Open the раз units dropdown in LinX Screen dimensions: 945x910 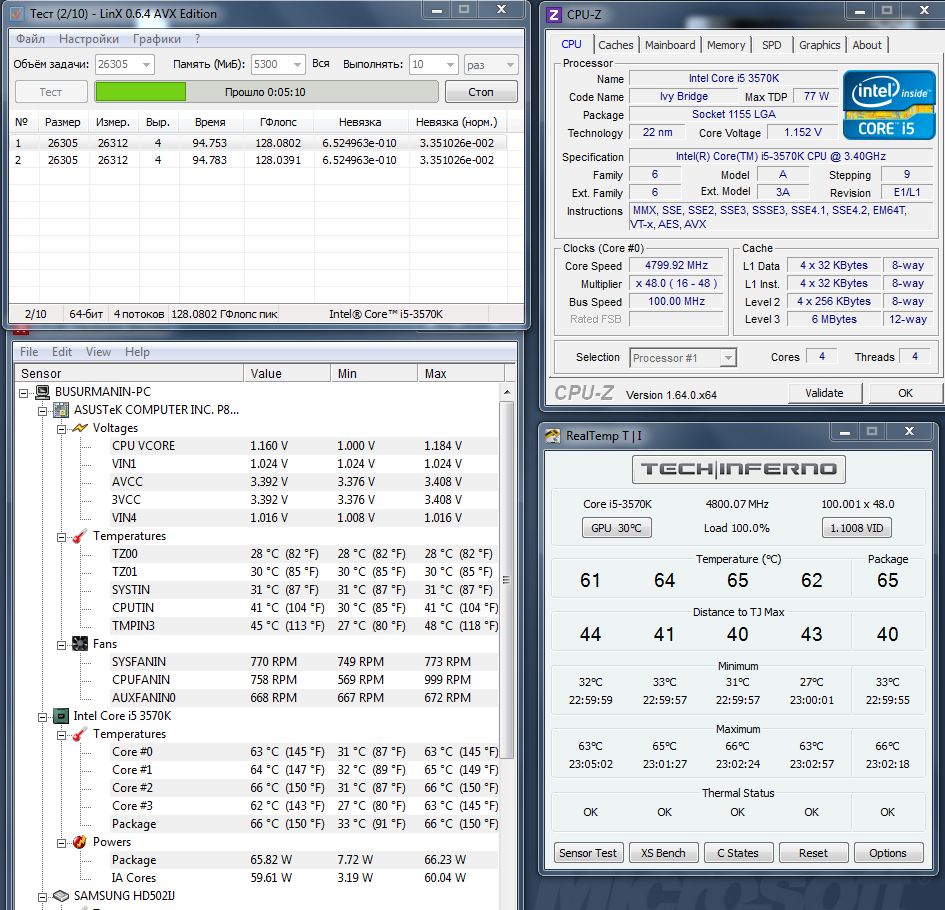[x=510, y=64]
